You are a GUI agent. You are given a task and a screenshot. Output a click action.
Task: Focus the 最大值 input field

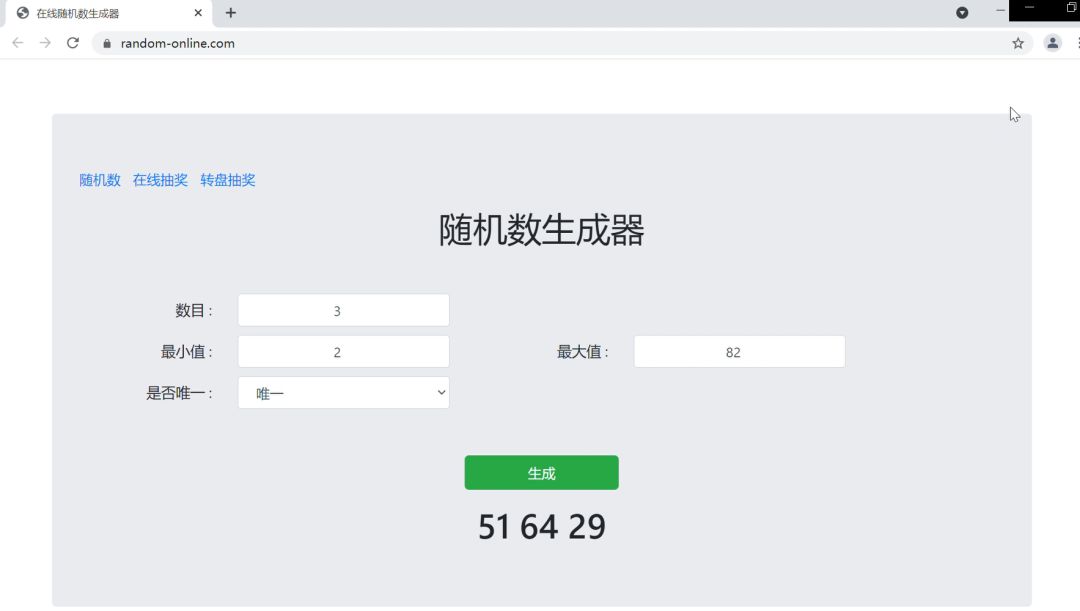click(x=739, y=352)
